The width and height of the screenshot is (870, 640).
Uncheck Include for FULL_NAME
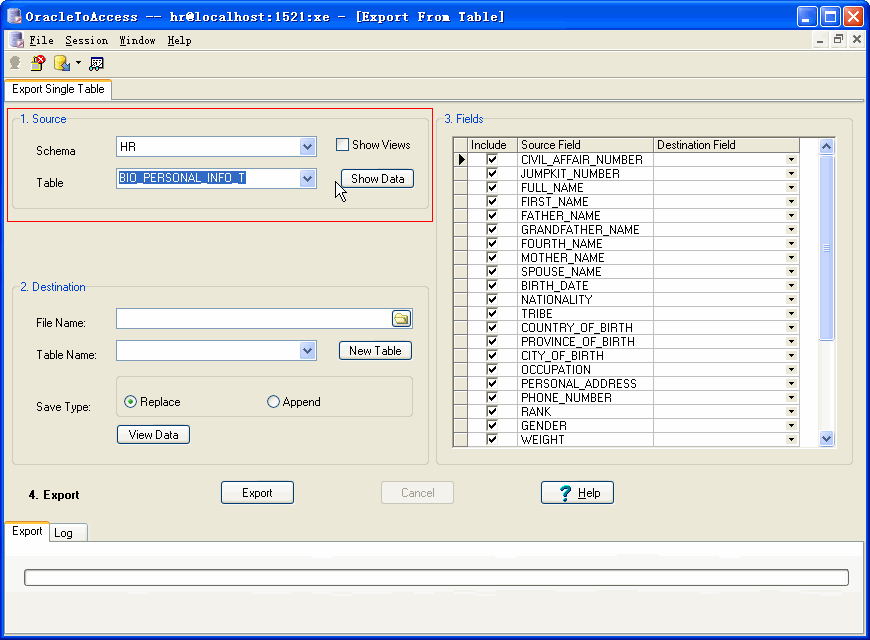point(492,188)
